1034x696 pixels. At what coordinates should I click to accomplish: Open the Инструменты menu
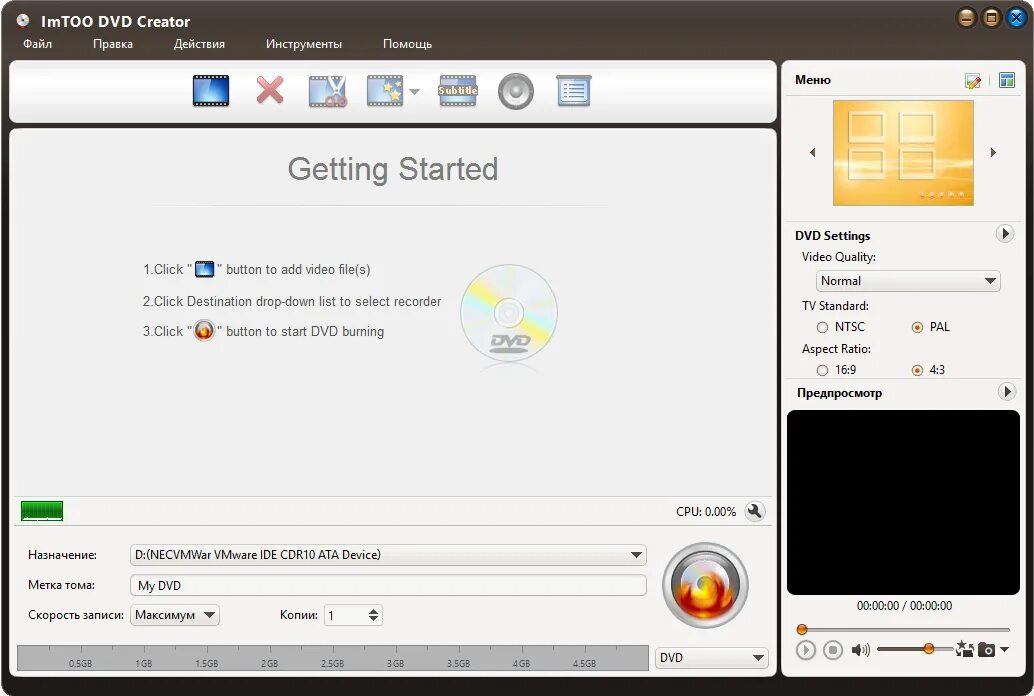click(303, 44)
